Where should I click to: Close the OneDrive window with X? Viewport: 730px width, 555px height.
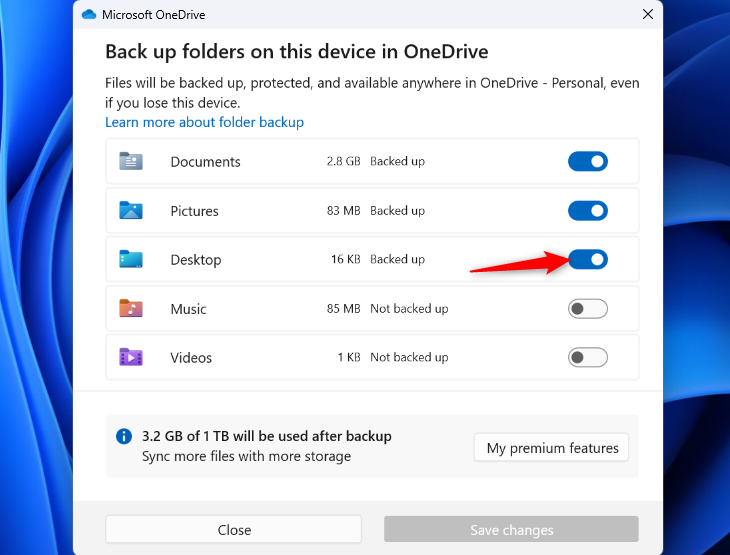pyautogui.click(x=649, y=14)
